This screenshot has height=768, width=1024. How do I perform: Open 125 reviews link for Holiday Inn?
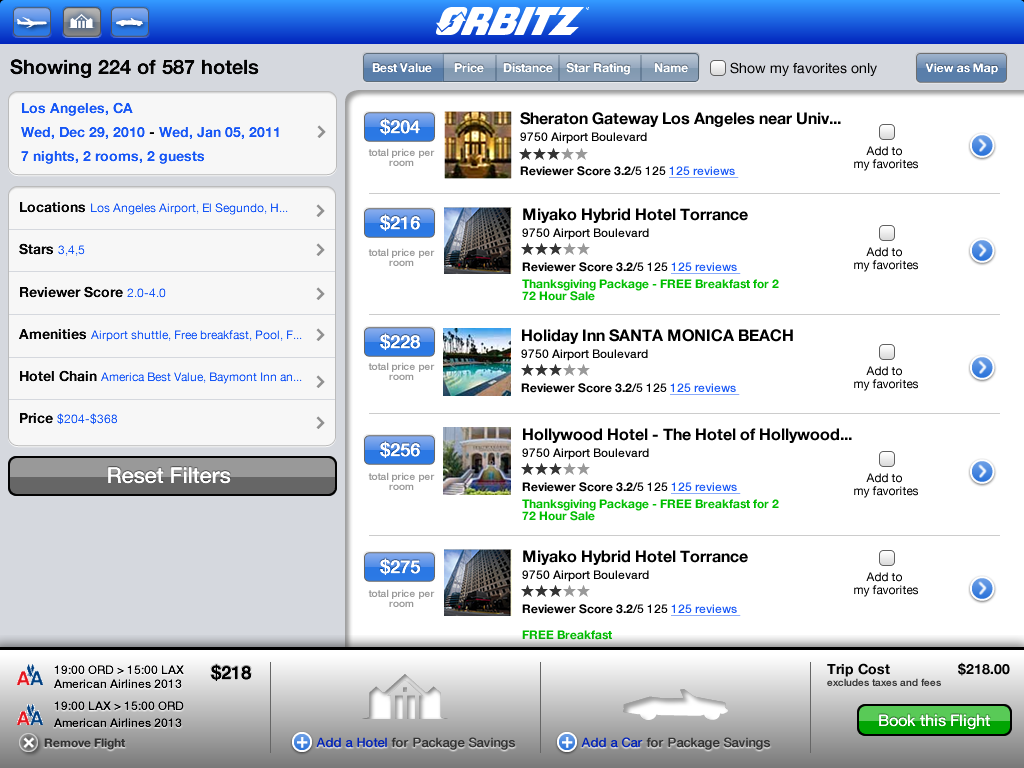(703, 388)
